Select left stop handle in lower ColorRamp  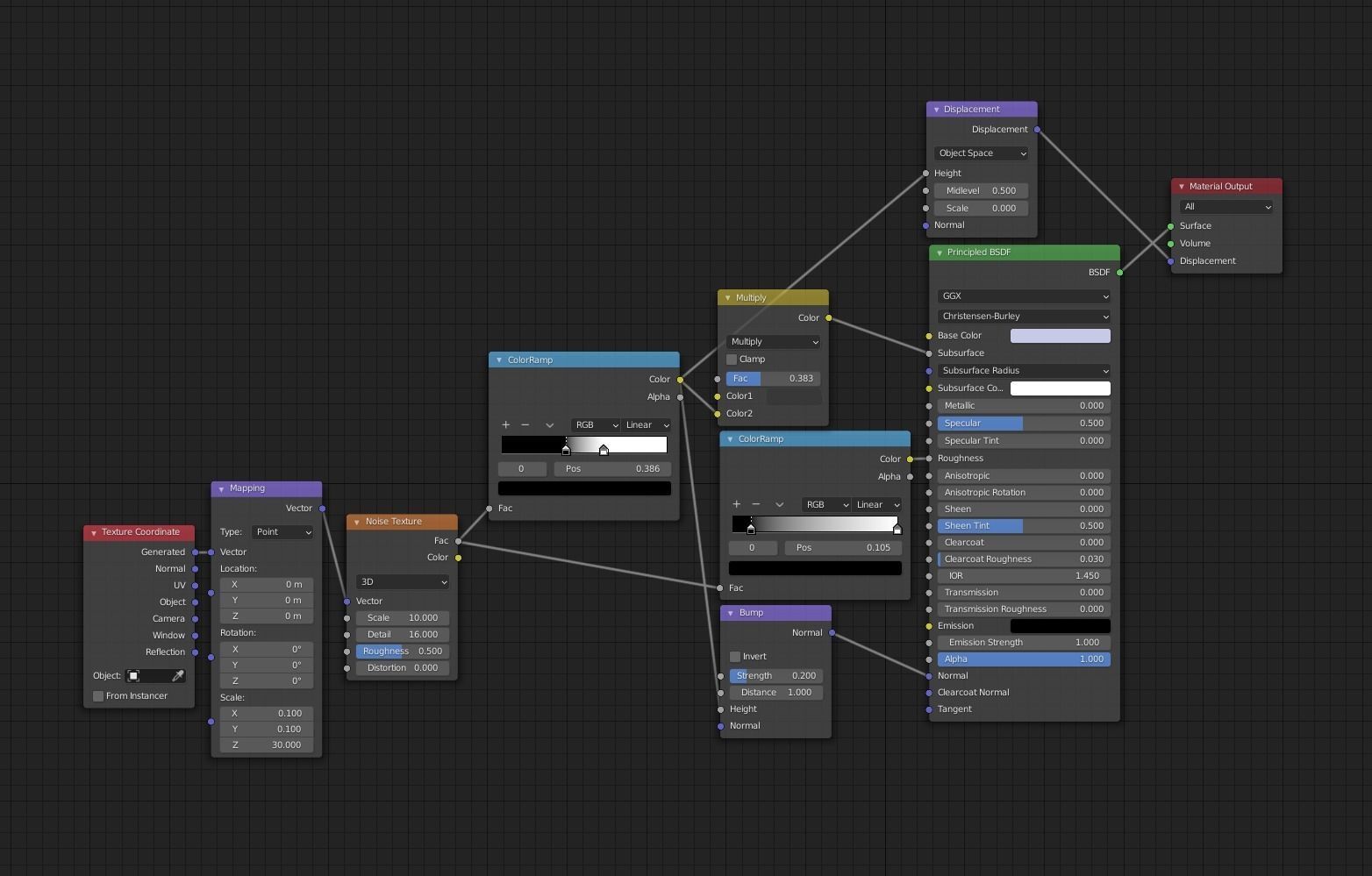click(750, 529)
